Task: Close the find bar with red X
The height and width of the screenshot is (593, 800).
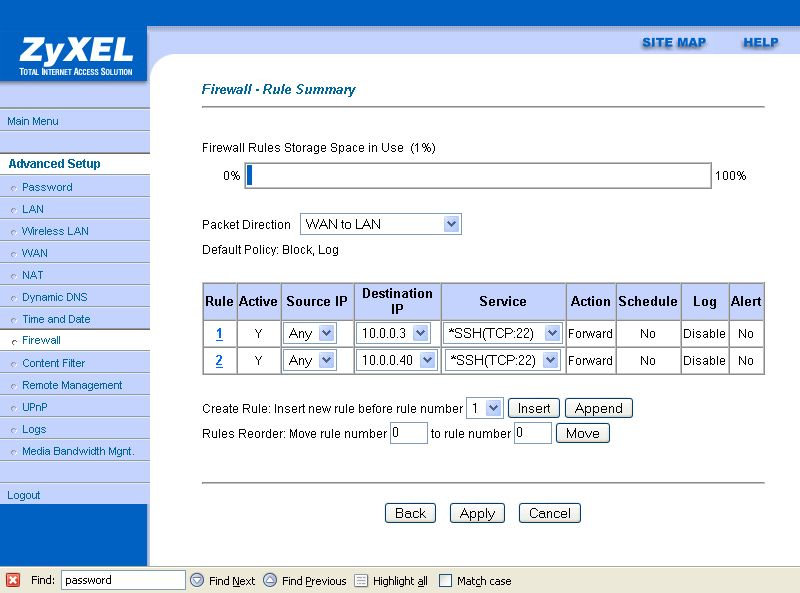Action: pos(12,580)
